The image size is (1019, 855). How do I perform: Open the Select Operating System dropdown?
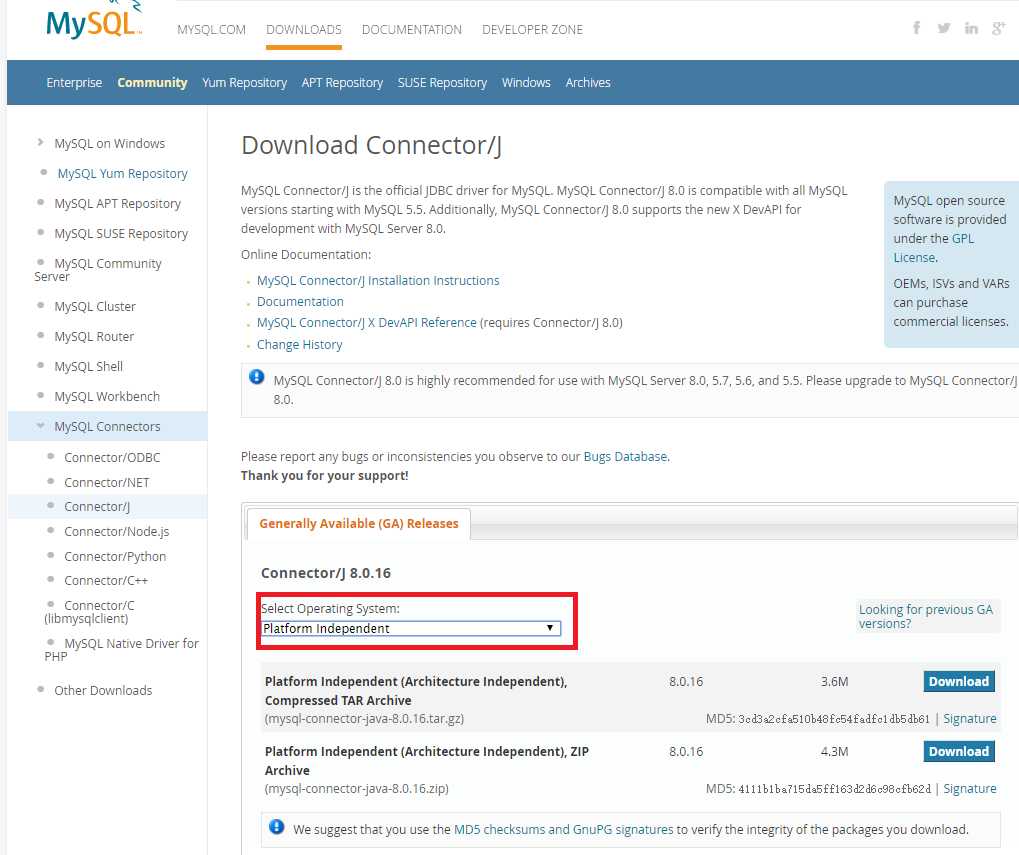click(411, 628)
